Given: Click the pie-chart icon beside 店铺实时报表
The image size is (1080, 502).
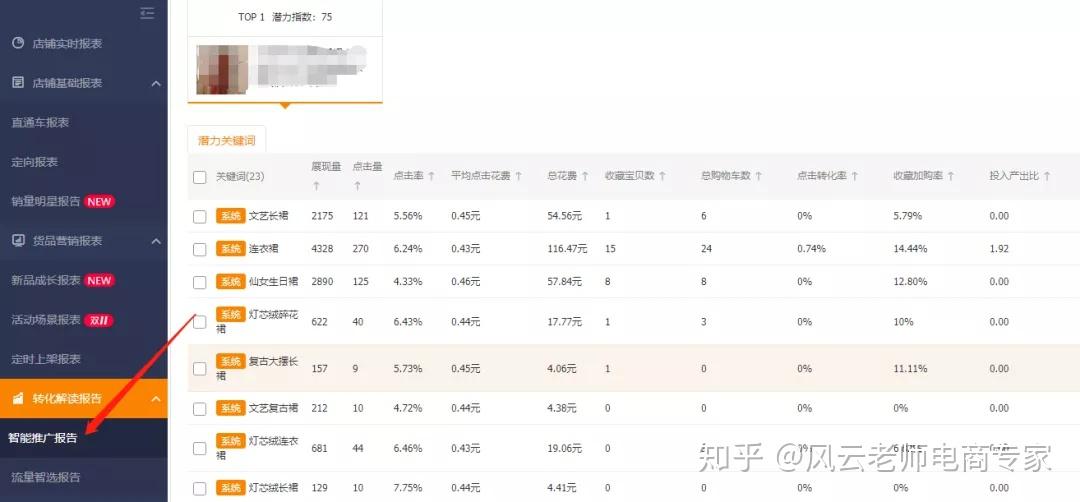Looking at the screenshot, I should pyautogui.click(x=19, y=43).
